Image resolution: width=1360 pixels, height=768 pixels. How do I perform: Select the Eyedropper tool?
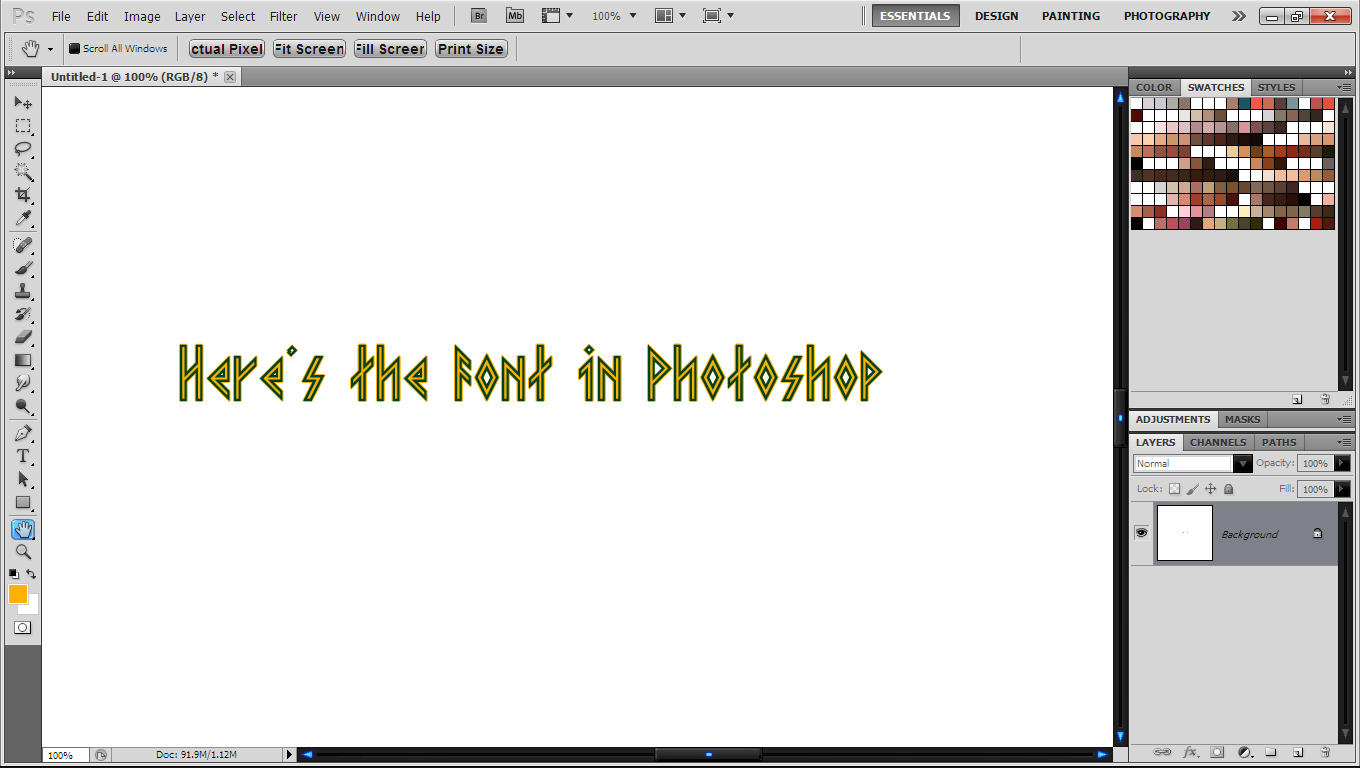22,218
